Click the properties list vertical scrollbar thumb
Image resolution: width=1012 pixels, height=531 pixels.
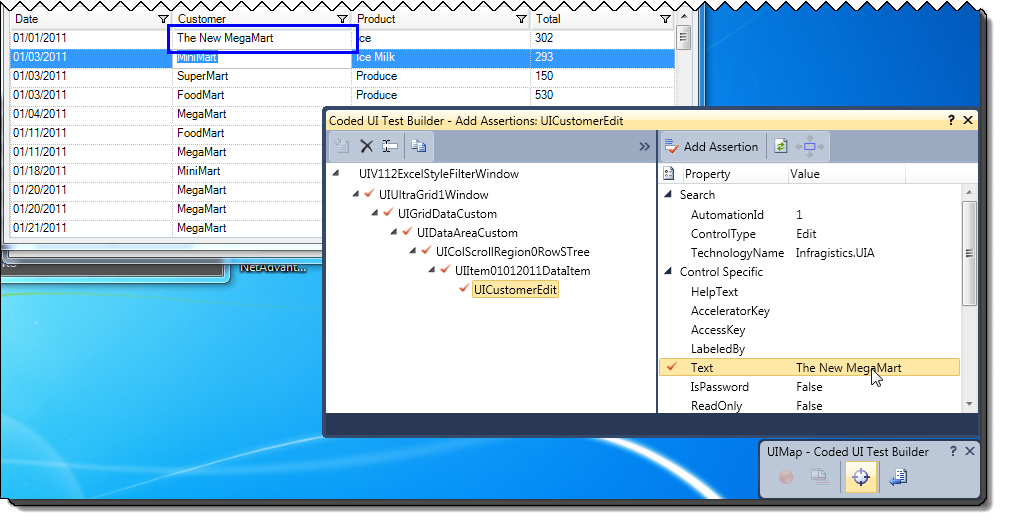[968, 250]
